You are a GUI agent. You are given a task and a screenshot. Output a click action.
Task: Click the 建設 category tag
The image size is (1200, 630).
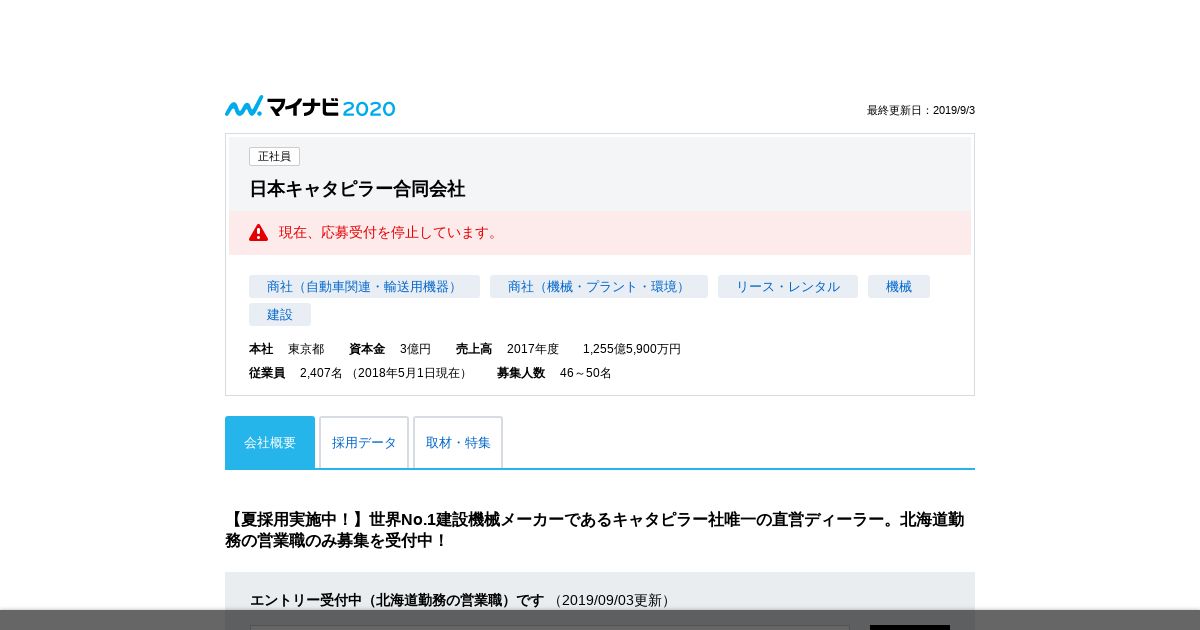click(x=280, y=315)
